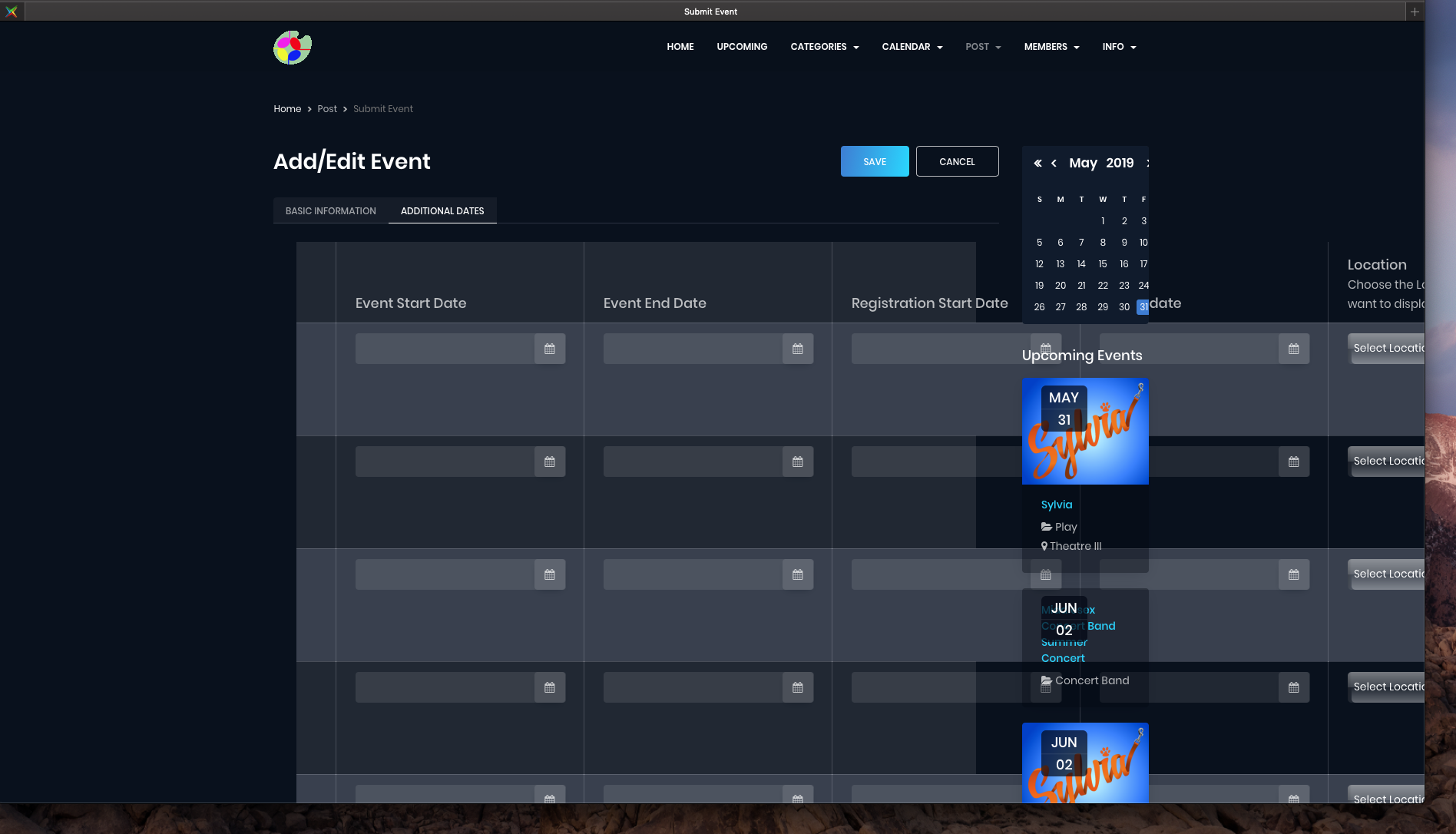This screenshot has width=1456, height=834.
Task: Expand the Categories navigation dropdown
Action: point(824,47)
